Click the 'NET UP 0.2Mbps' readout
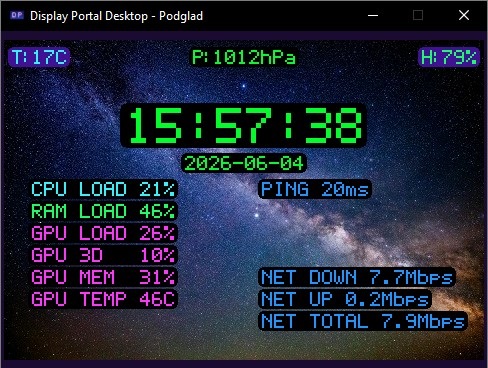Screen dimensions: 488x368 click(345, 299)
